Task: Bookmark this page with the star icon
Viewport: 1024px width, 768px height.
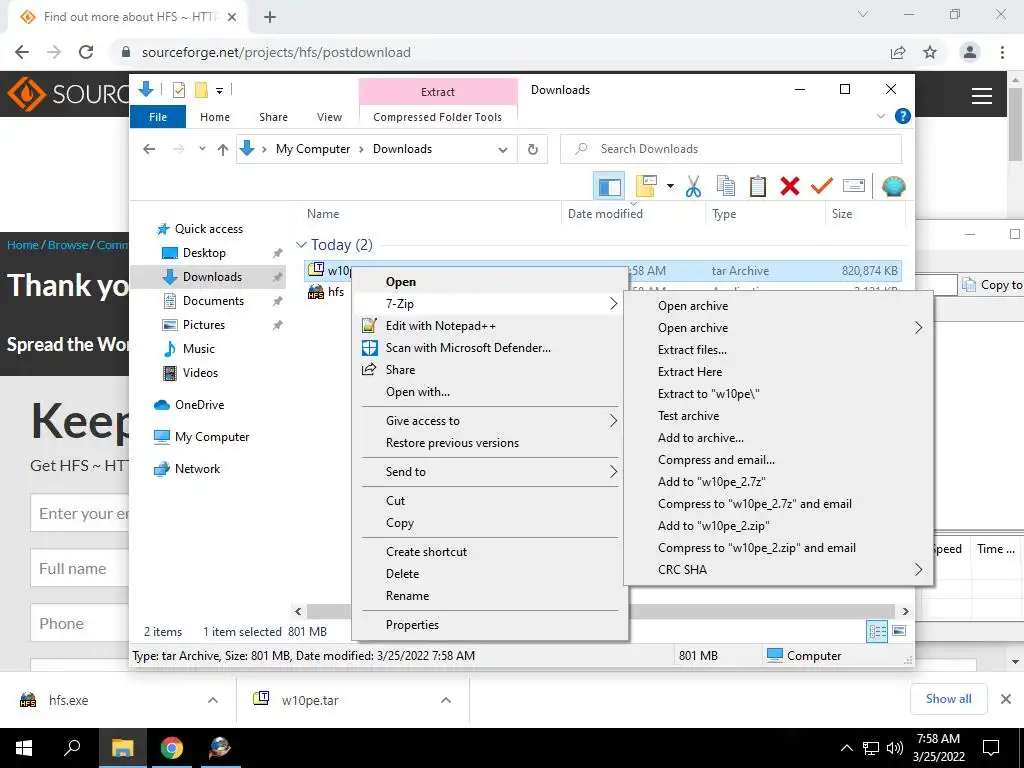Action: click(x=930, y=52)
